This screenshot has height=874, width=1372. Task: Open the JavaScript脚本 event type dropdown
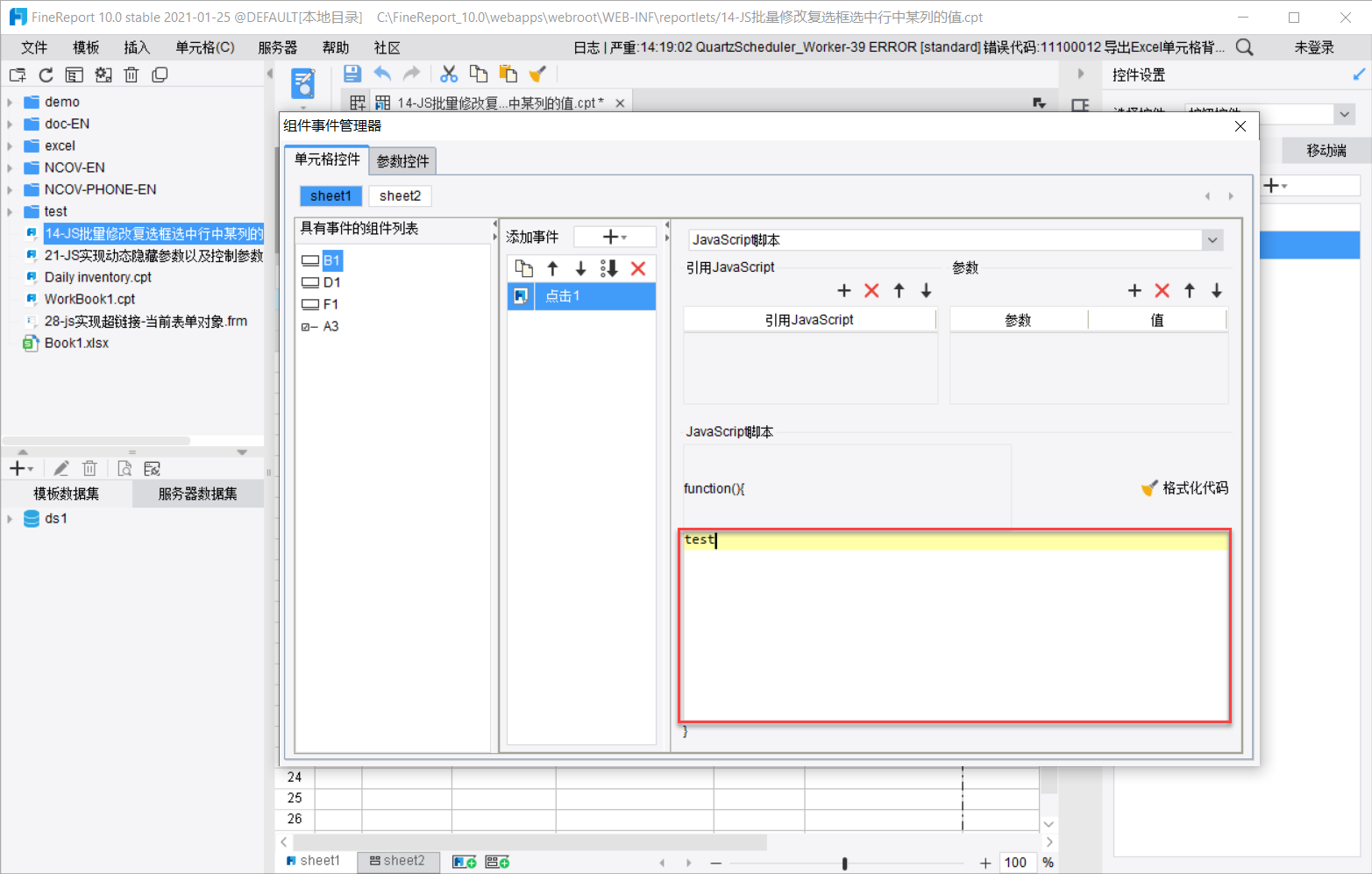[x=1212, y=240]
